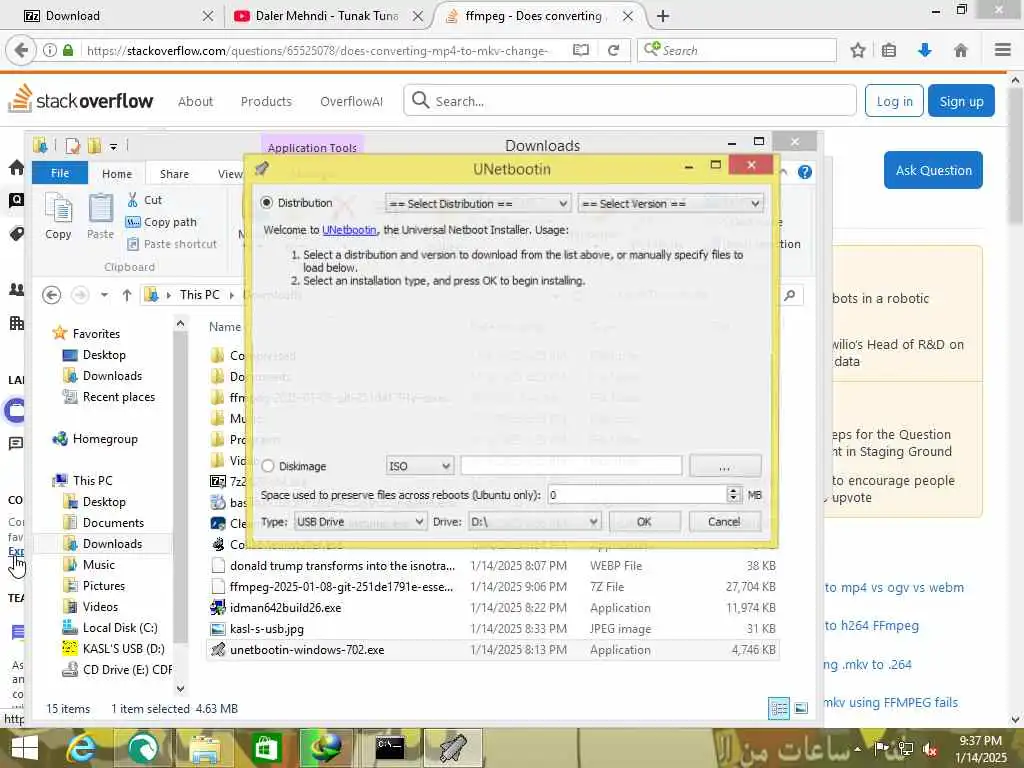The height and width of the screenshot is (768, 1024).
Task: Select the Distribution radio button in UNetbootin
Action: coord(266,203)
